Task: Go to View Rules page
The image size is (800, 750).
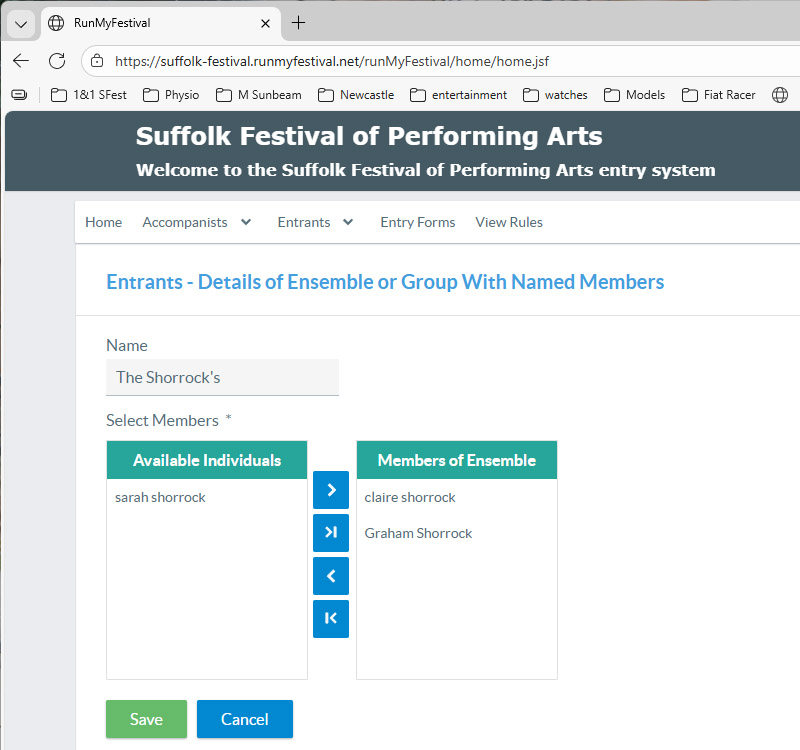Action: tap(509, 222)
